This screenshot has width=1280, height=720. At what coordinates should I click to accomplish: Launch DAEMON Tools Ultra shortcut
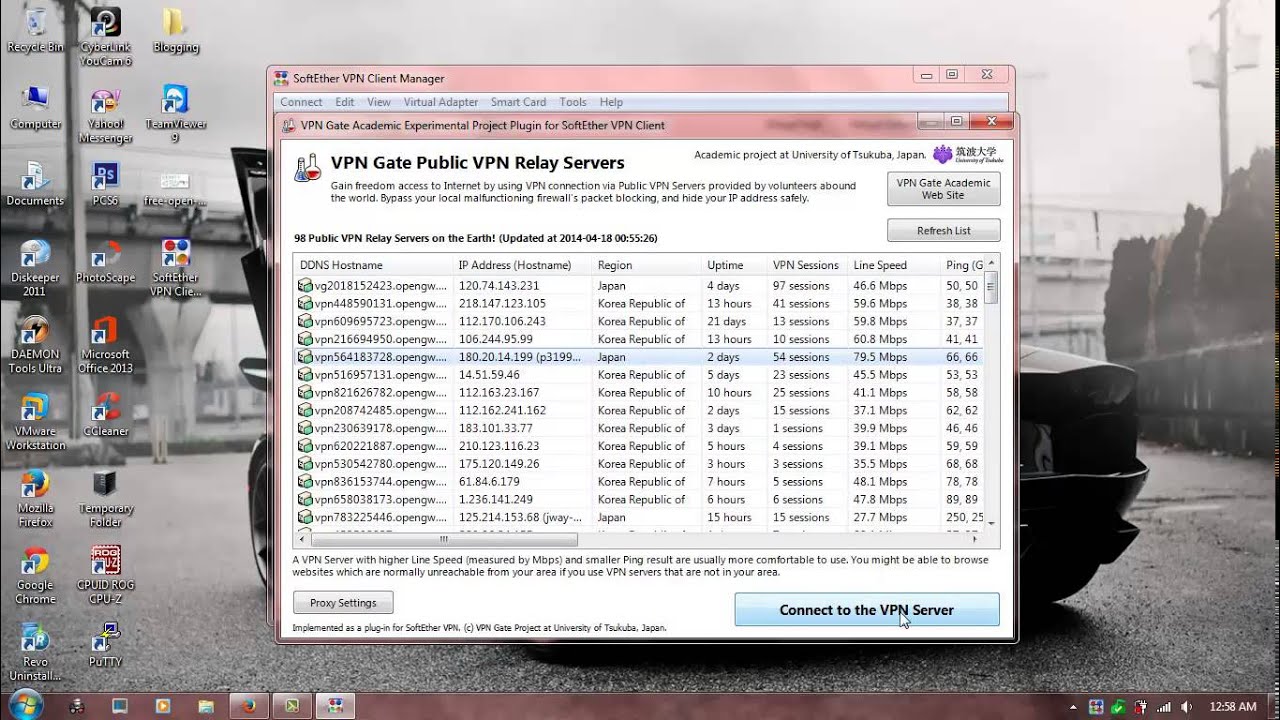[x=35, y=344]
